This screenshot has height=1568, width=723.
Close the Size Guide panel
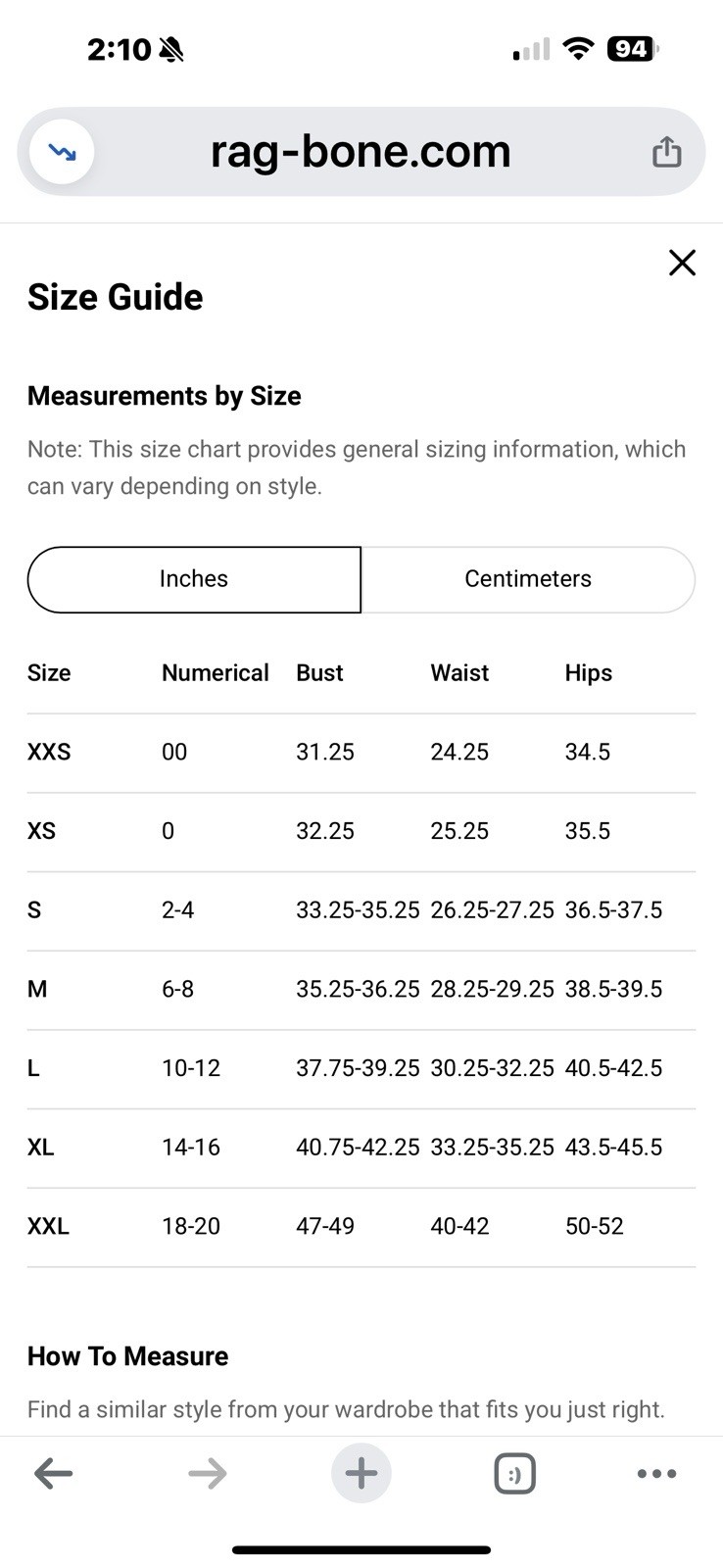click(682, 263)
